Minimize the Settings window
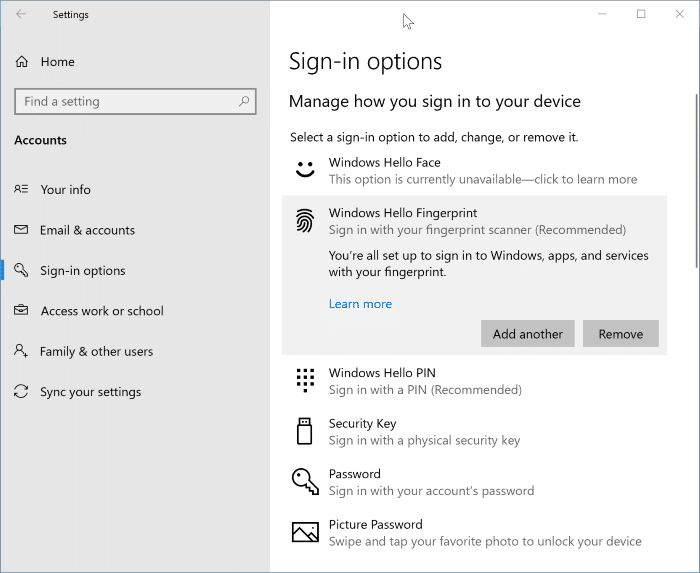Screen dimensions: 700x573 coord(602,14)
